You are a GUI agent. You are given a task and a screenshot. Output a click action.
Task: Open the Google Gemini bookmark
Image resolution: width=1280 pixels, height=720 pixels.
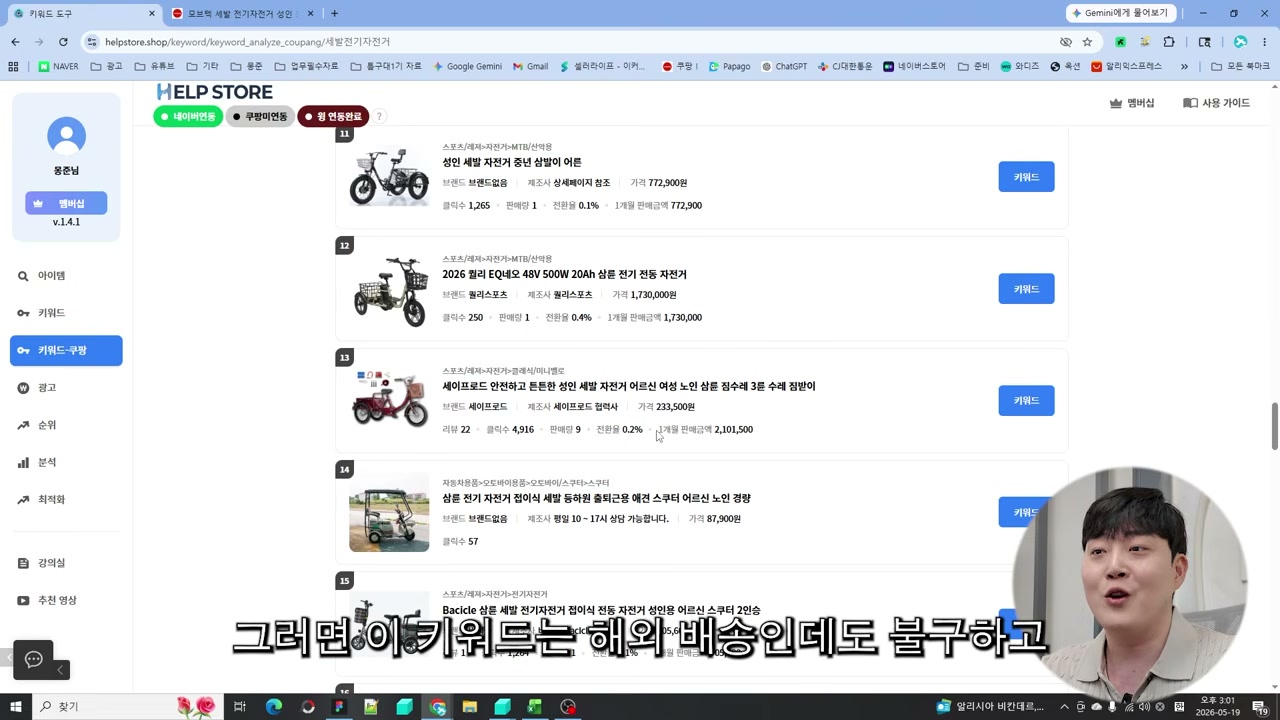click(467, 66)
